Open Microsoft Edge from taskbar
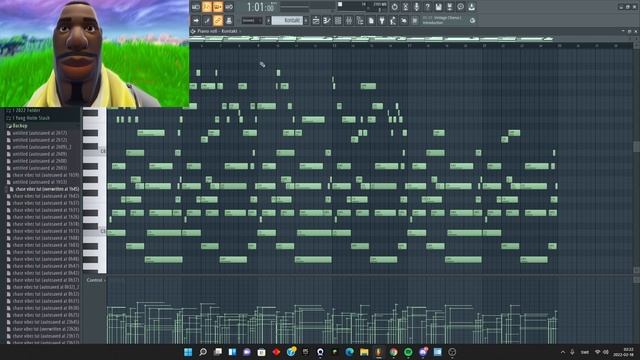This screenshot has width=640, height=360. click(349, 352)
